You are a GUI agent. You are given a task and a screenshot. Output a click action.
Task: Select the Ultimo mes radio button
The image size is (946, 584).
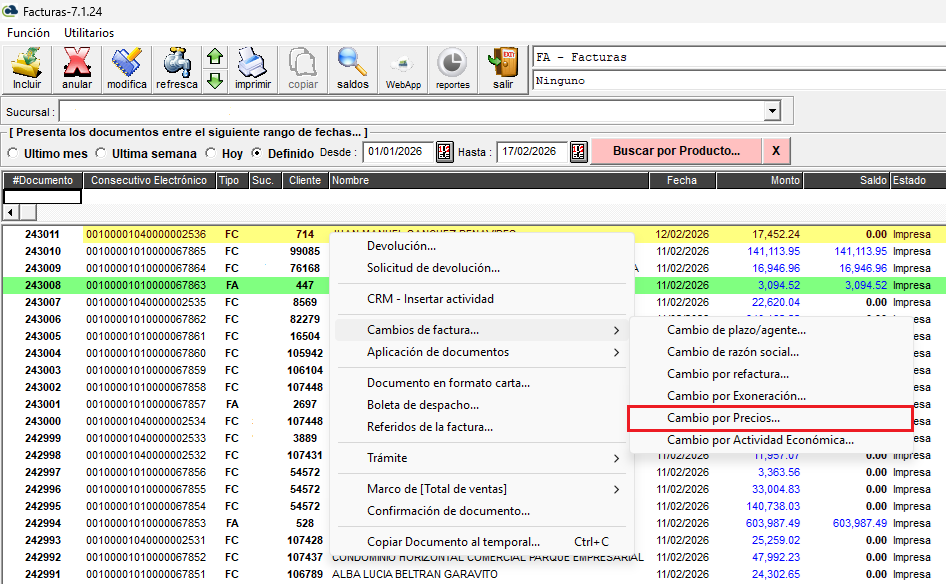click(x=14, y=153)
